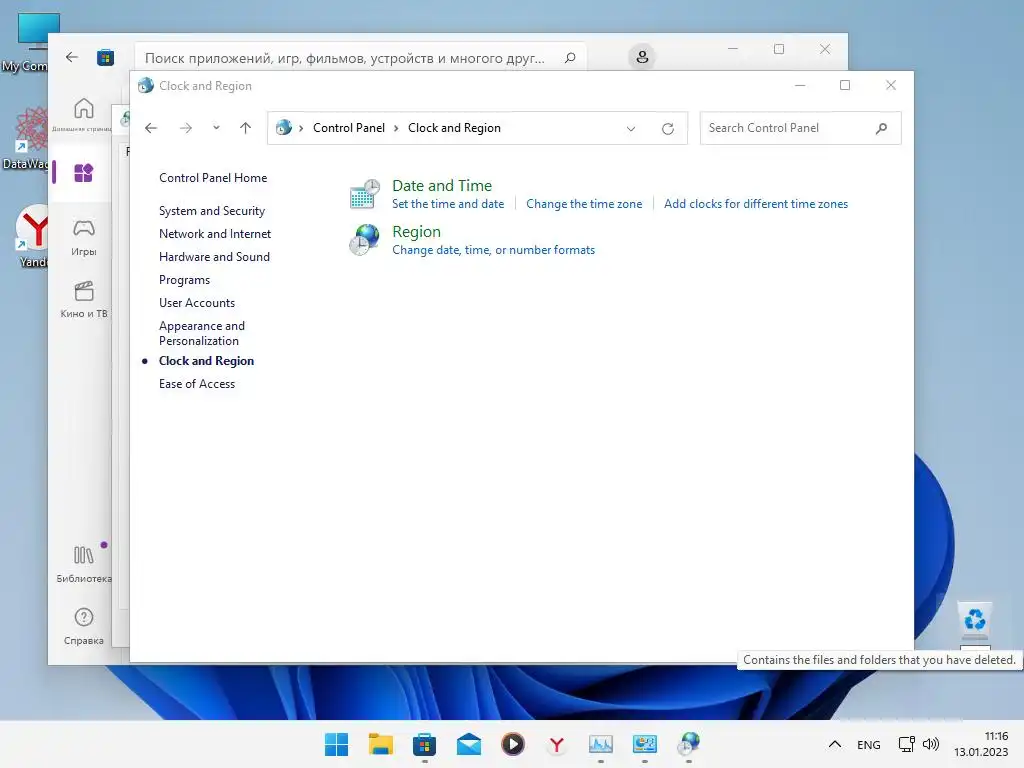Open the clock showing 11:16
Image resolution: width=1024 pixels, height=768 pixels.
click(981, 744)
